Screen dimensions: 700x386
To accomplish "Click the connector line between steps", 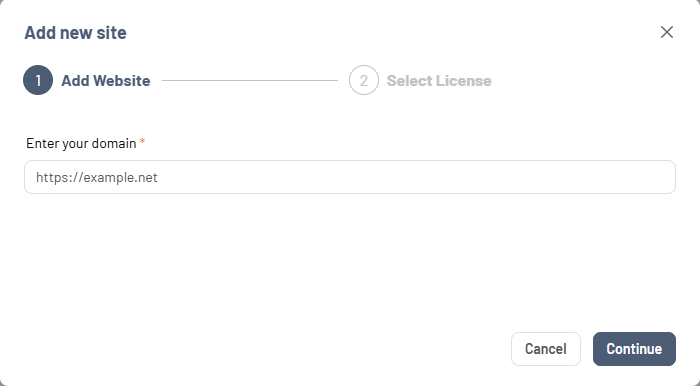I will pyautogui.click(x=250, y=80).
